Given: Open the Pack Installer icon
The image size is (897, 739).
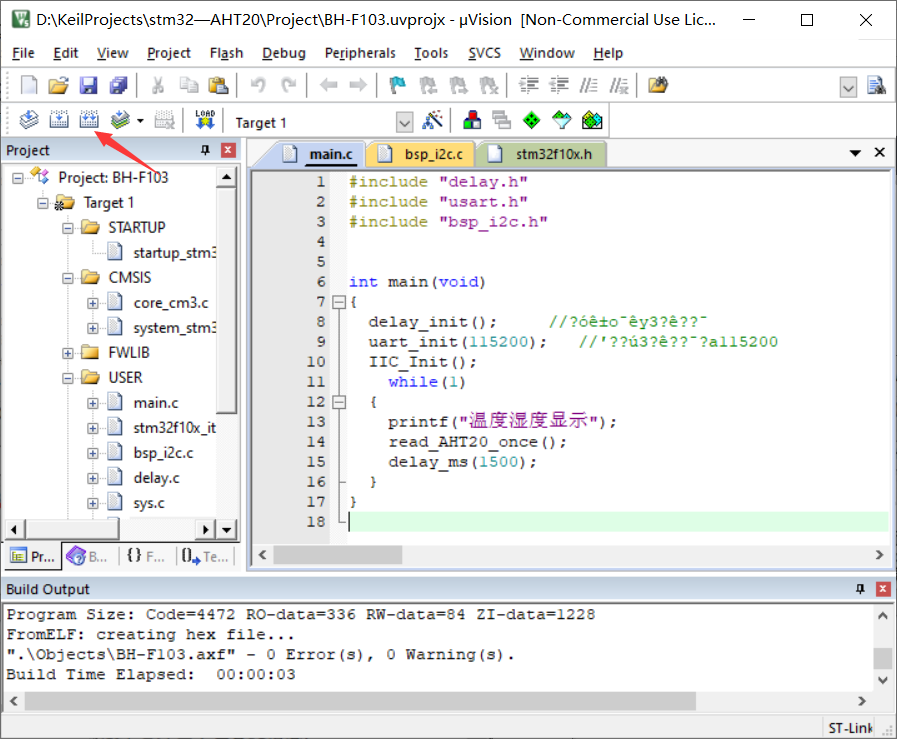Looking at the screenshot, I should pyautogui.click(x=592, y=120).
